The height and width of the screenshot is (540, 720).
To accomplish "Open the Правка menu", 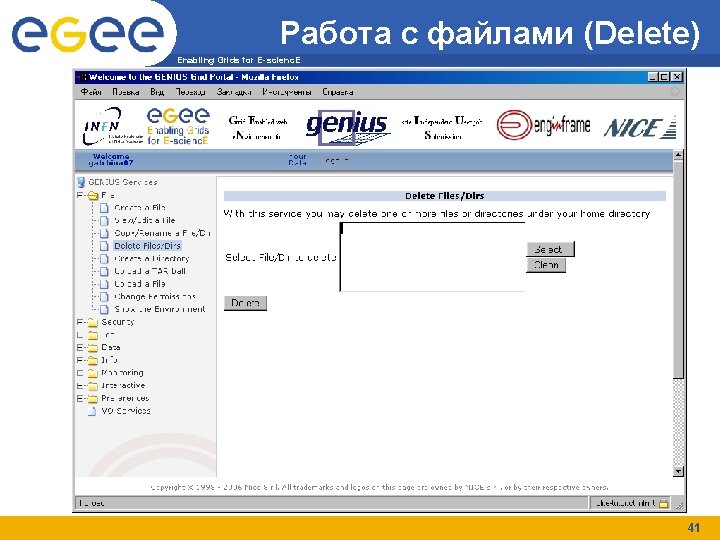I will pyautogui.click(x=125, y=92).
